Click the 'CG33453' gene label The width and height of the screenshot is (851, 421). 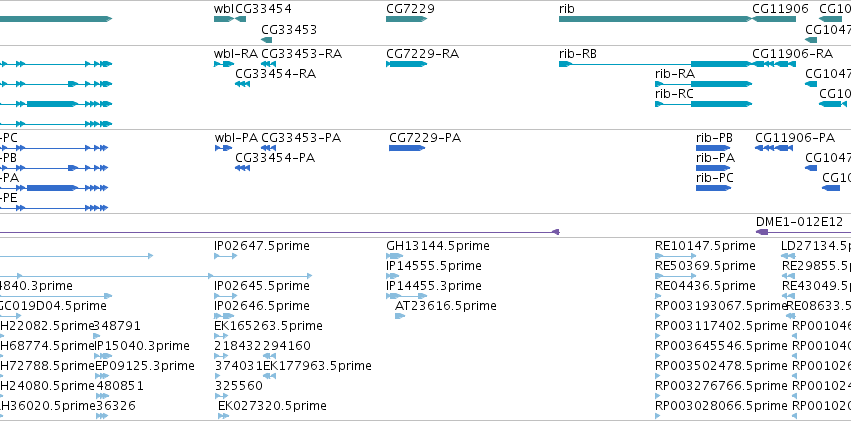click(289, 29)
